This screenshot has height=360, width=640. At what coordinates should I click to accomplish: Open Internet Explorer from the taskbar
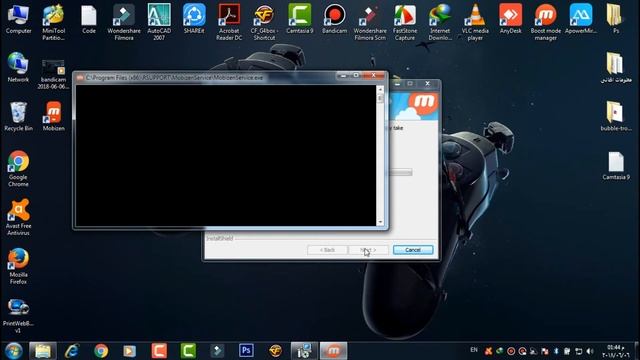click(x=72, y=351)
